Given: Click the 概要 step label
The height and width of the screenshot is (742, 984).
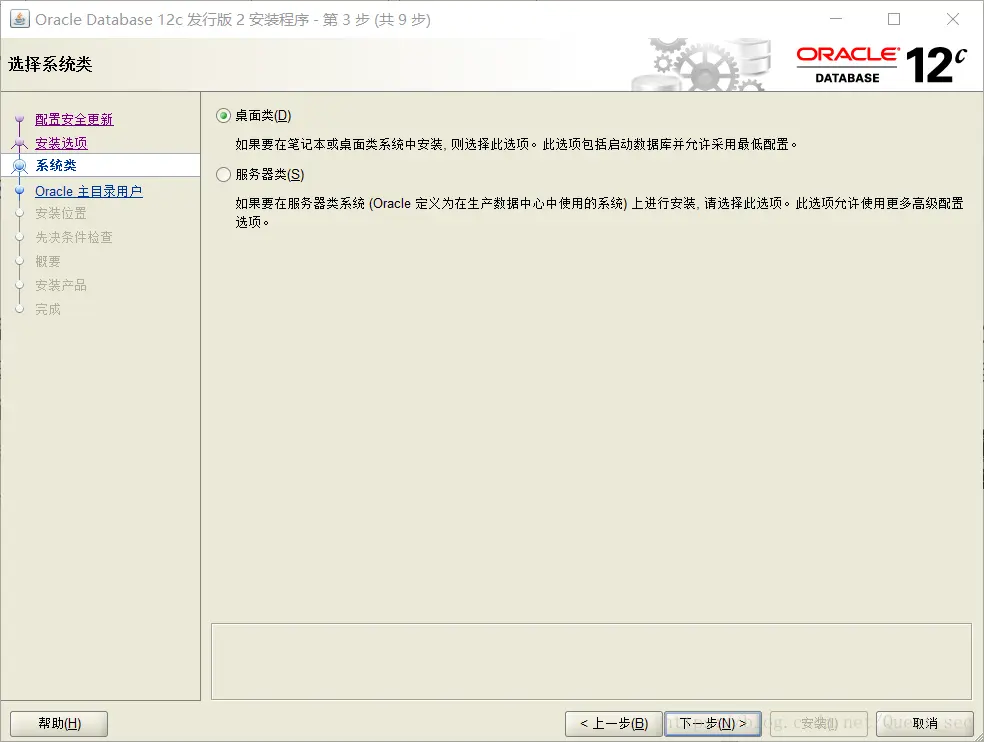Looking at the screenshot, I should pos(48,261).
